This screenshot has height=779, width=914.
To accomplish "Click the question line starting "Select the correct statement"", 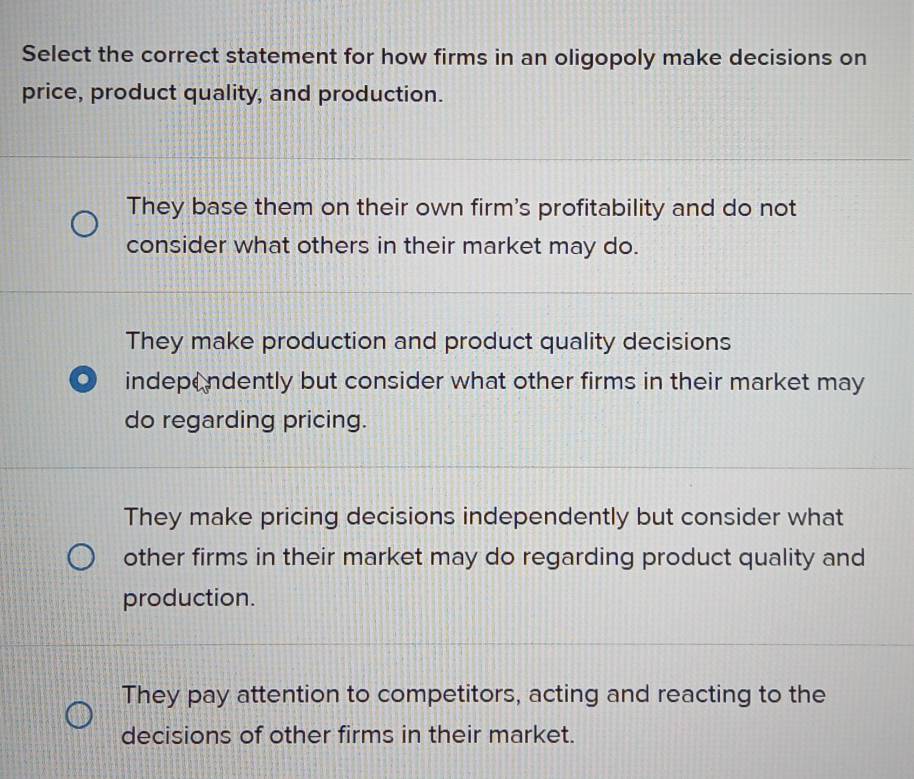I will [x=444, y=57].
